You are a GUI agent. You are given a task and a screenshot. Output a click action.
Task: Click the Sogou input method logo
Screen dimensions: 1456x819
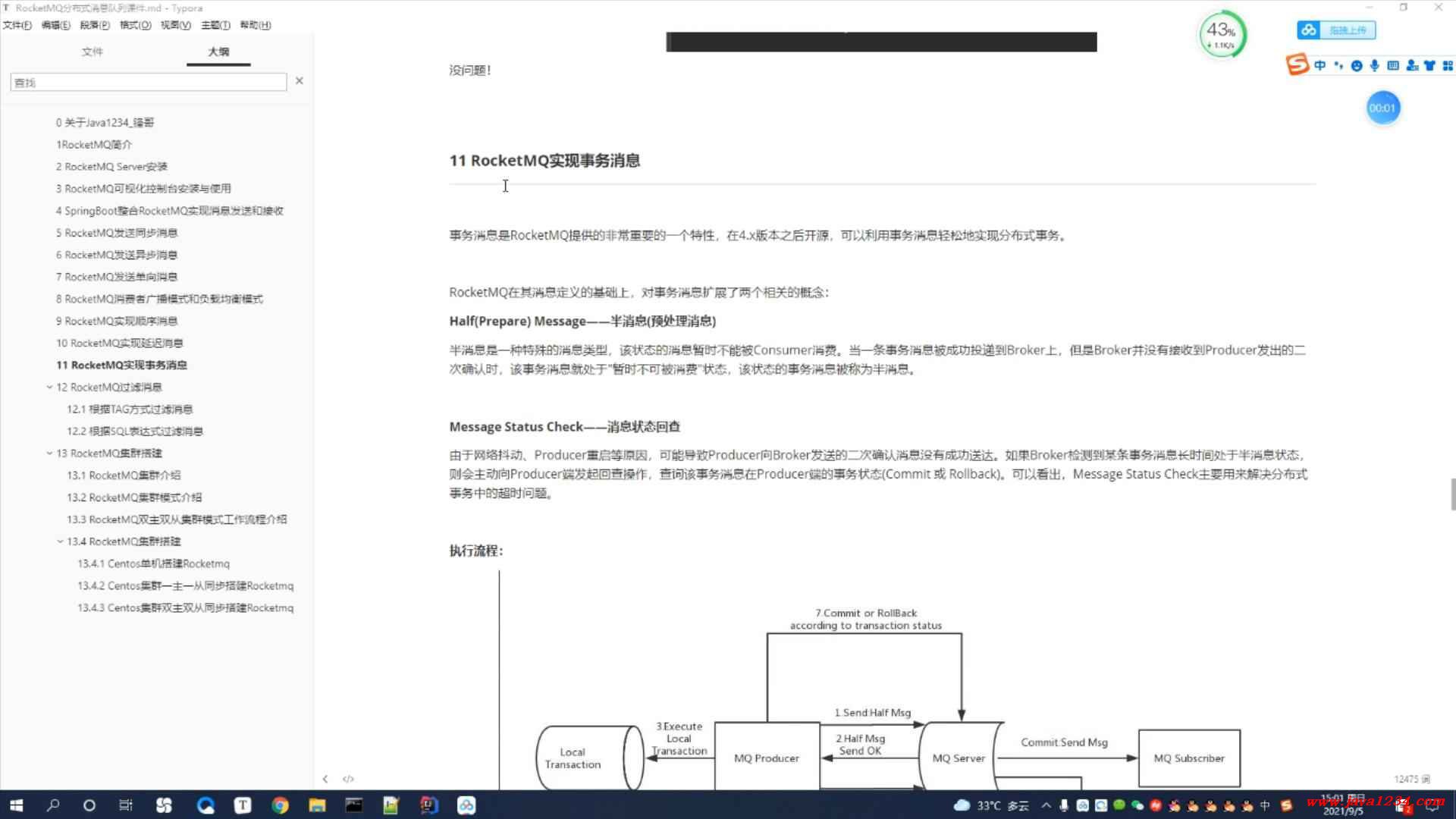pyautogui.click(x=1298, y=64)
